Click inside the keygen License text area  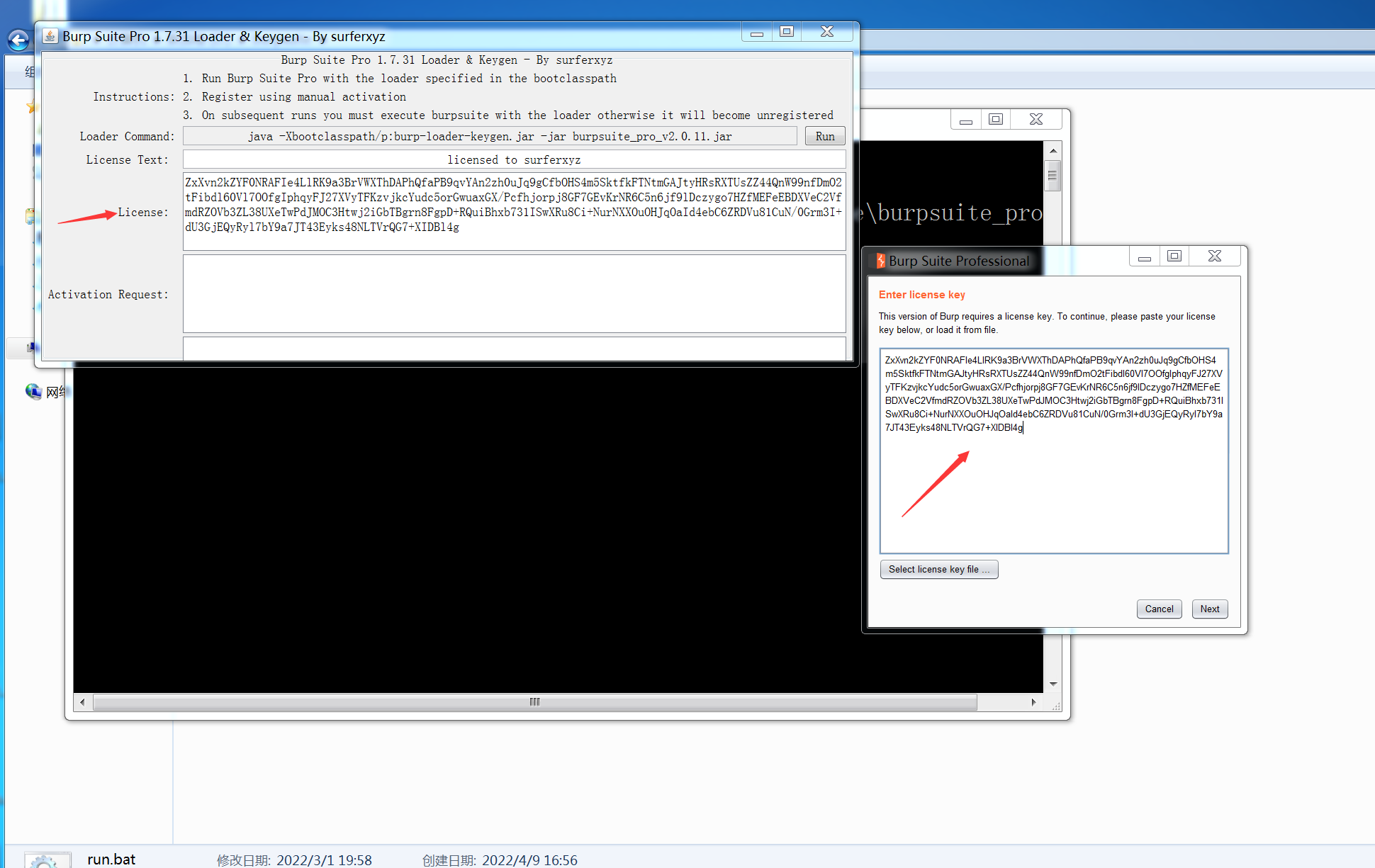(514, 211)
